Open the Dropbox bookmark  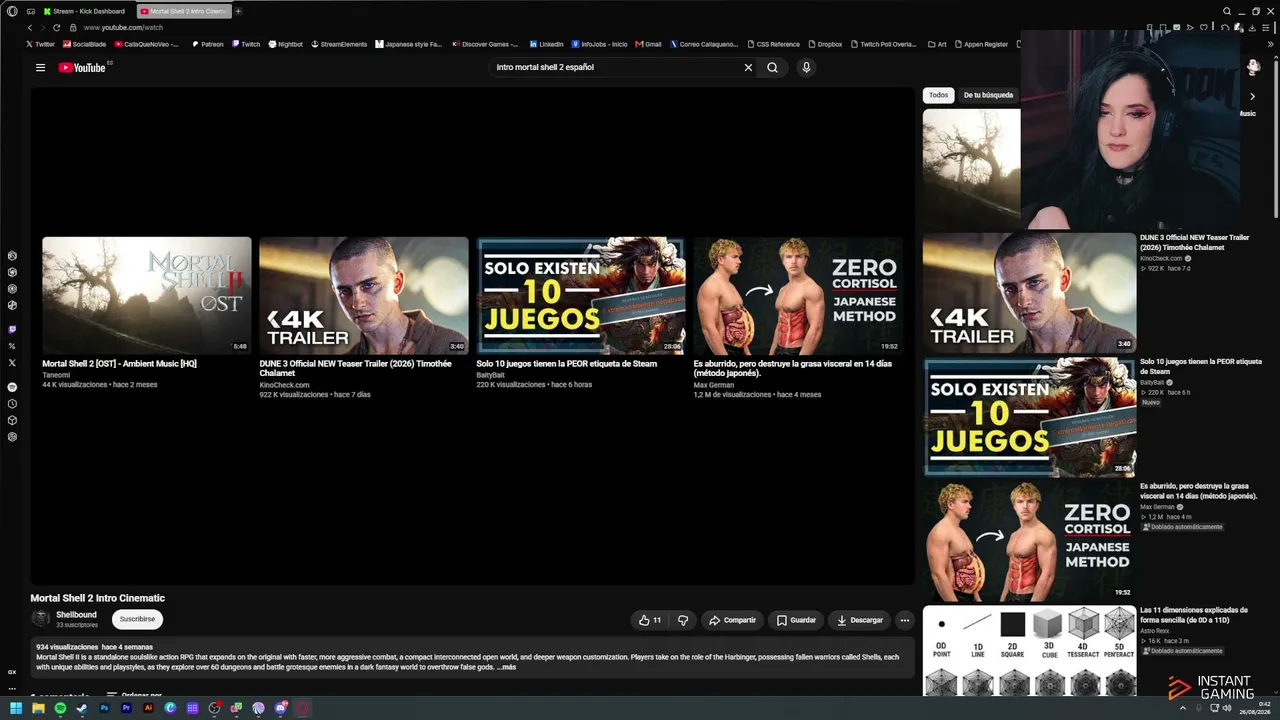coord(825,44)
